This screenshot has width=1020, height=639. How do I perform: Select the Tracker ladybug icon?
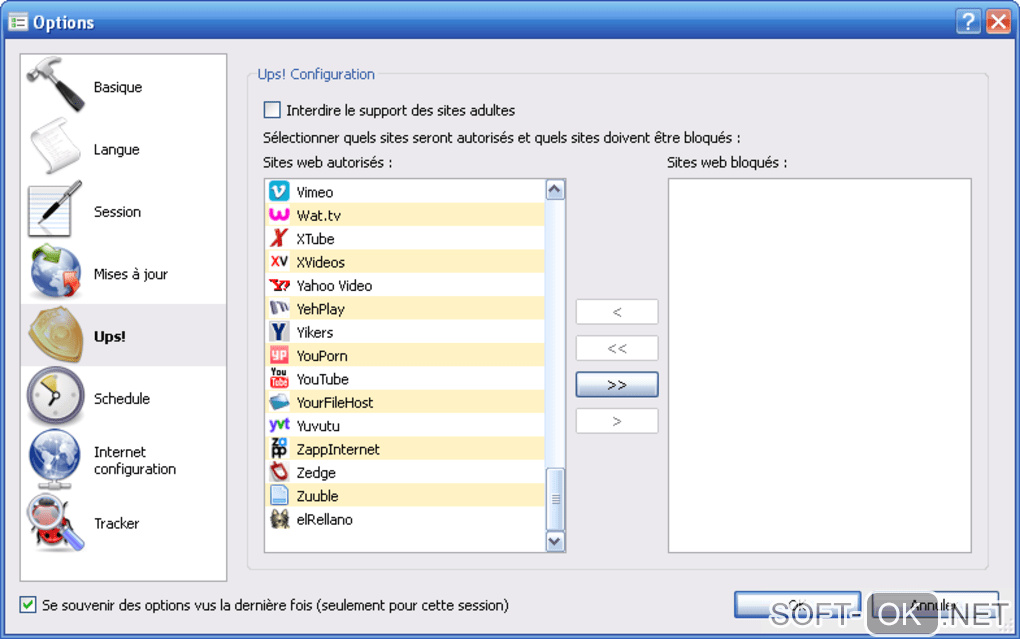point(55,522)
